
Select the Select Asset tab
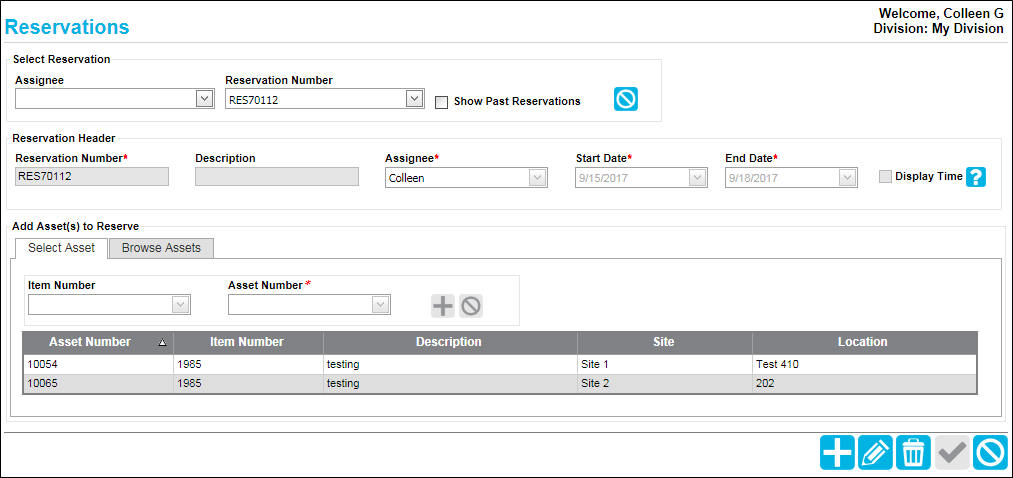[x=61, y=248]
